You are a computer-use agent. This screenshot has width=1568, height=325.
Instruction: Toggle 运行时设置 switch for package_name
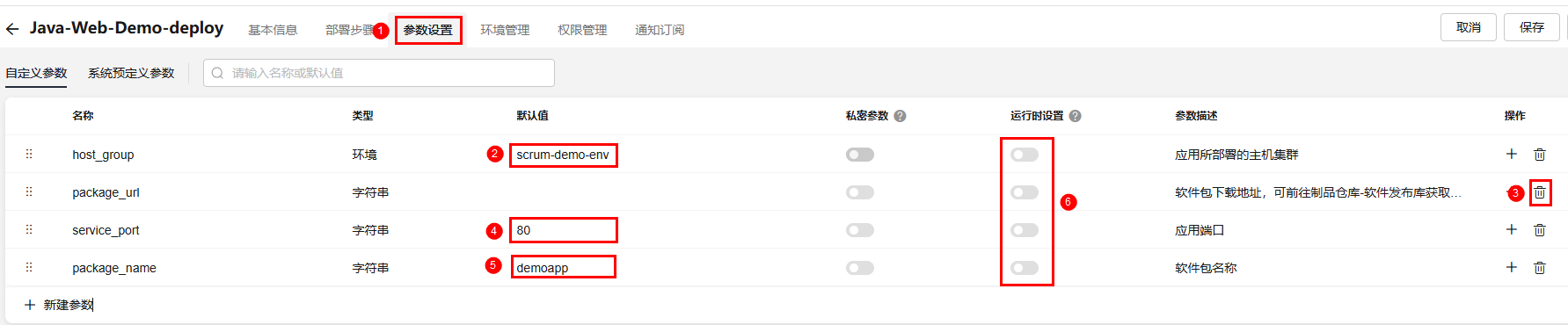(x=1025, y=268)
